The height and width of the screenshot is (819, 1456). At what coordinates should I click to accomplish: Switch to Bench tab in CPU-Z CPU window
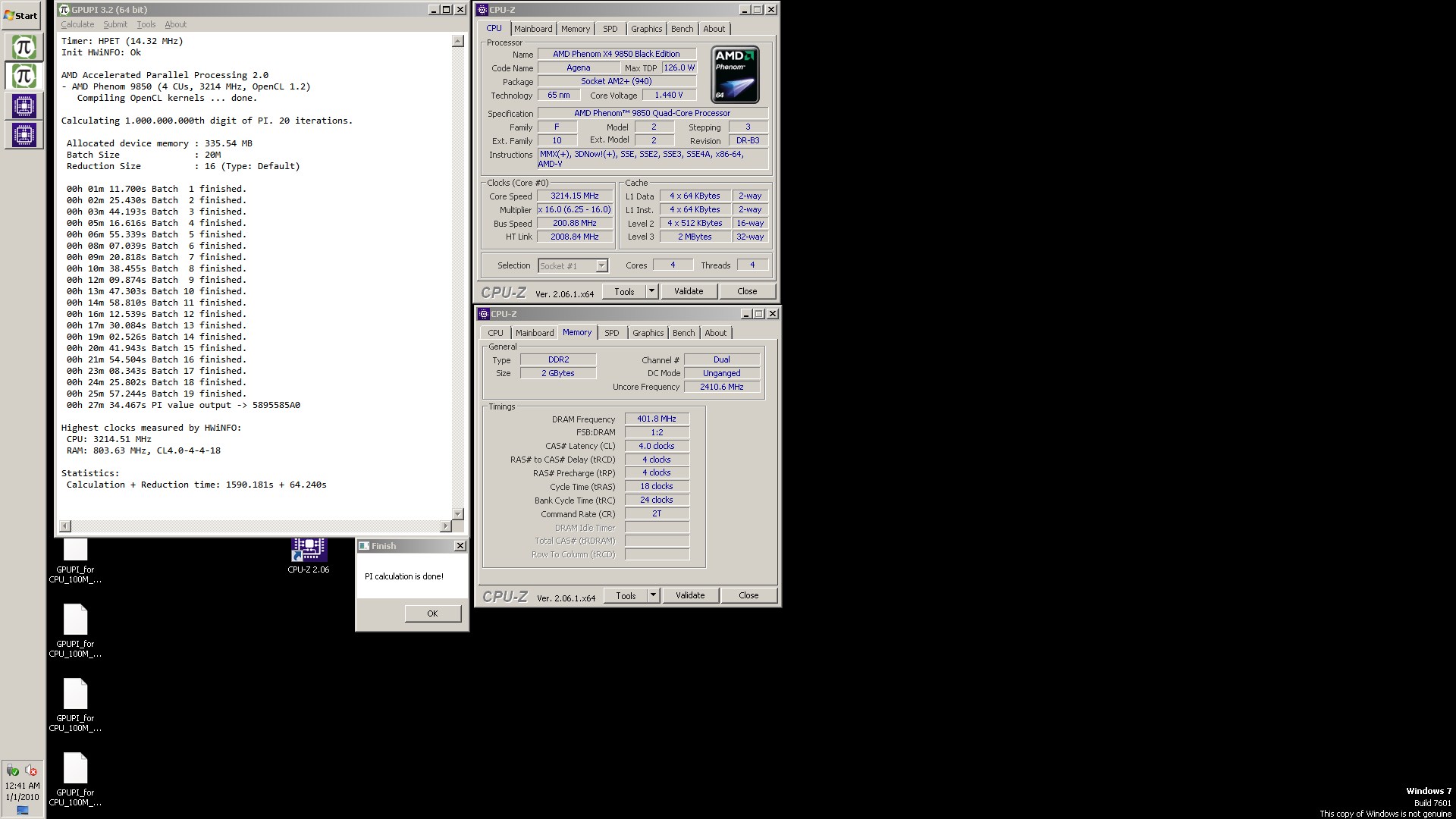tap(682, 29)
